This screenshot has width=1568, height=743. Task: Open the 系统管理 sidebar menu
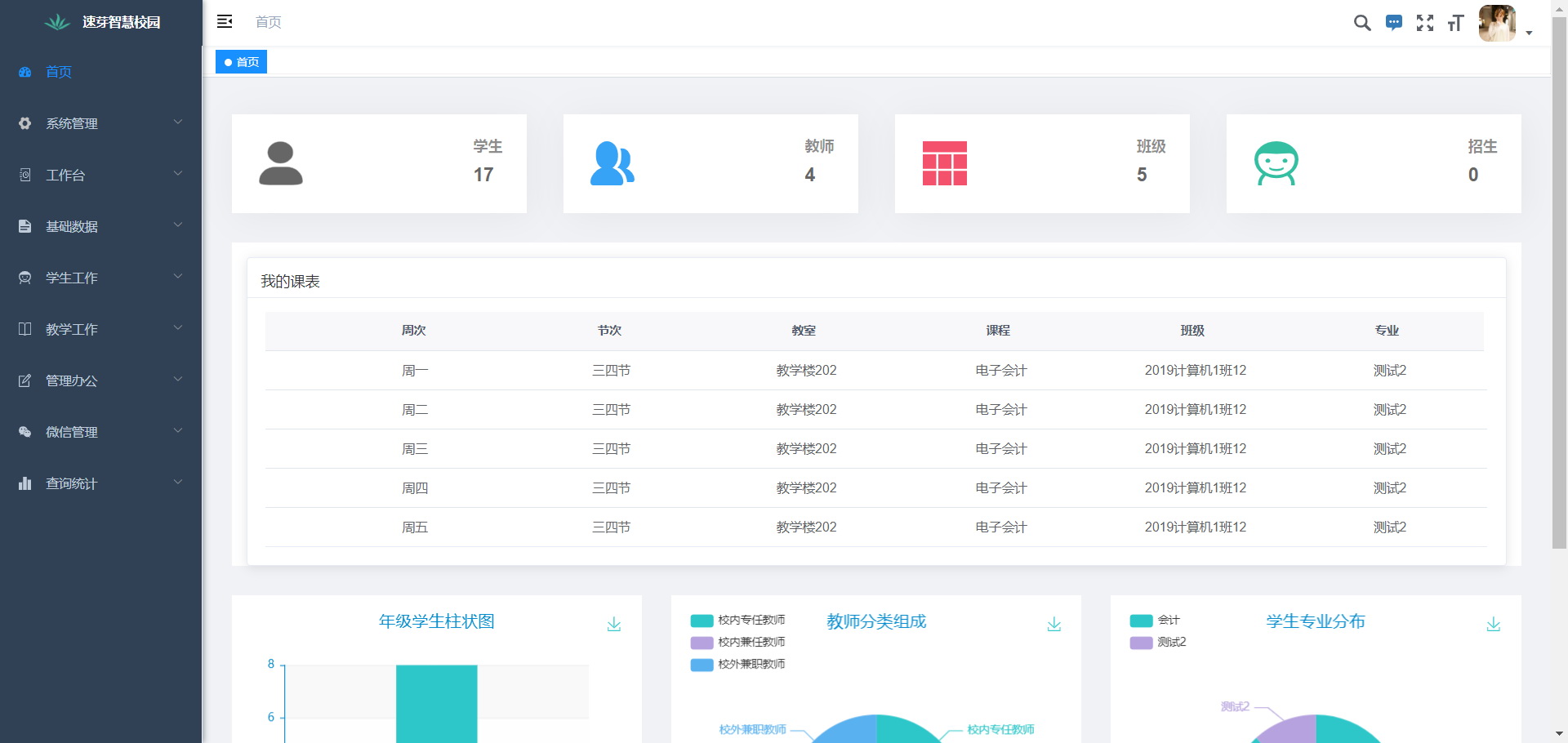pyautogui.click(x=100, y=123)
